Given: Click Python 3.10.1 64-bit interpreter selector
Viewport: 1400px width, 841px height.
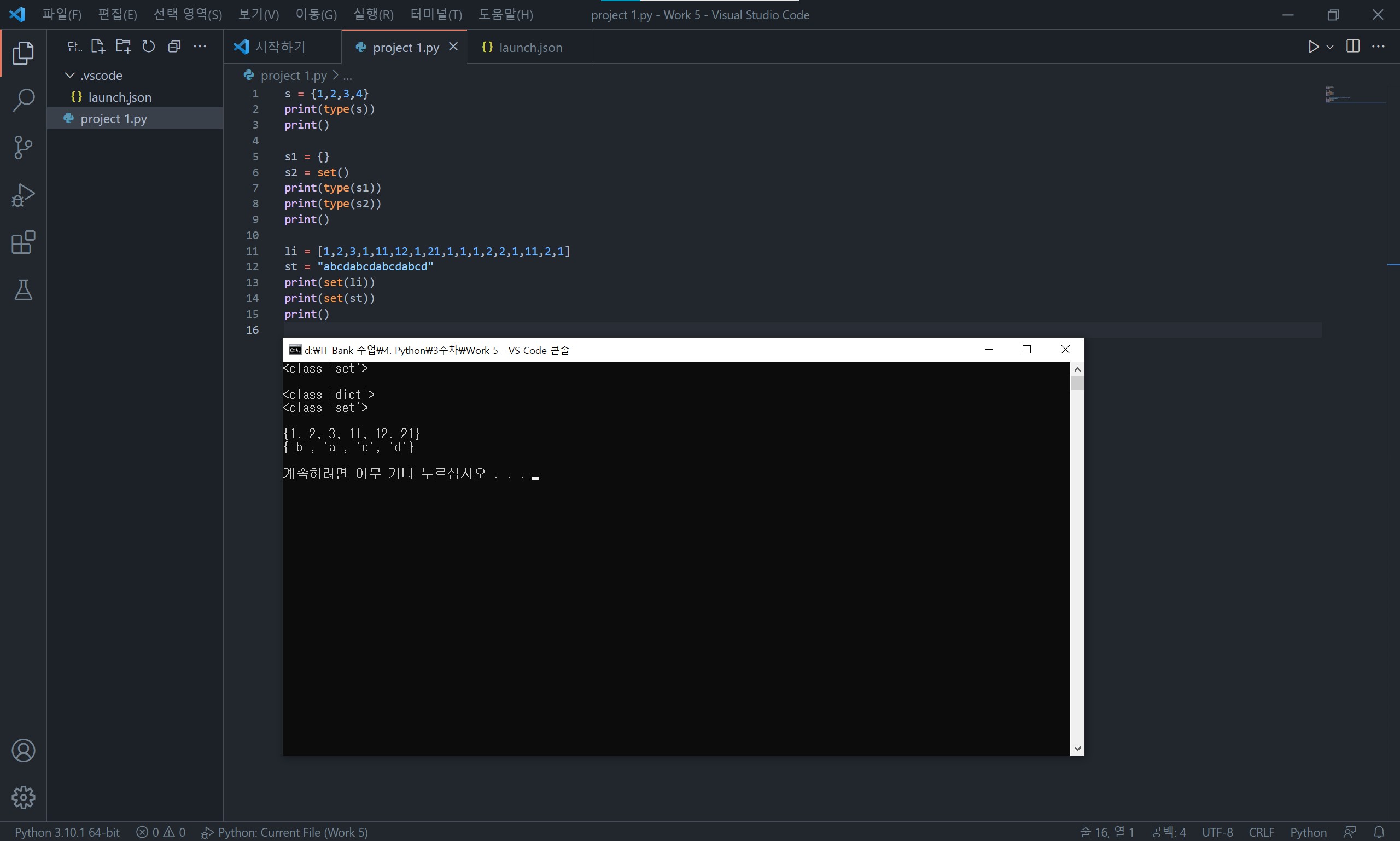Looking at the screenshot, I should (x=67, y=832).
